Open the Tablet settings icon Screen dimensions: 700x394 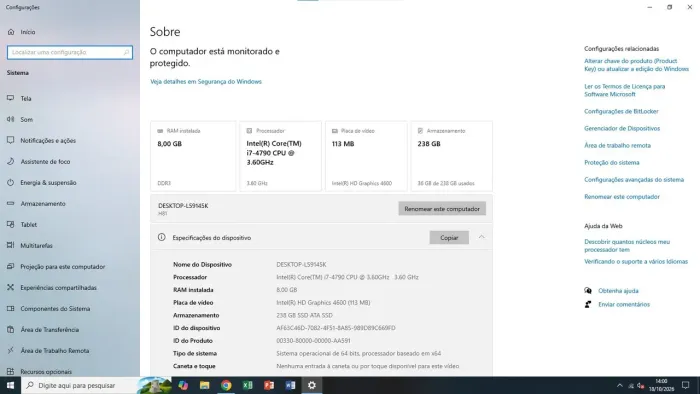pos(11,224)
